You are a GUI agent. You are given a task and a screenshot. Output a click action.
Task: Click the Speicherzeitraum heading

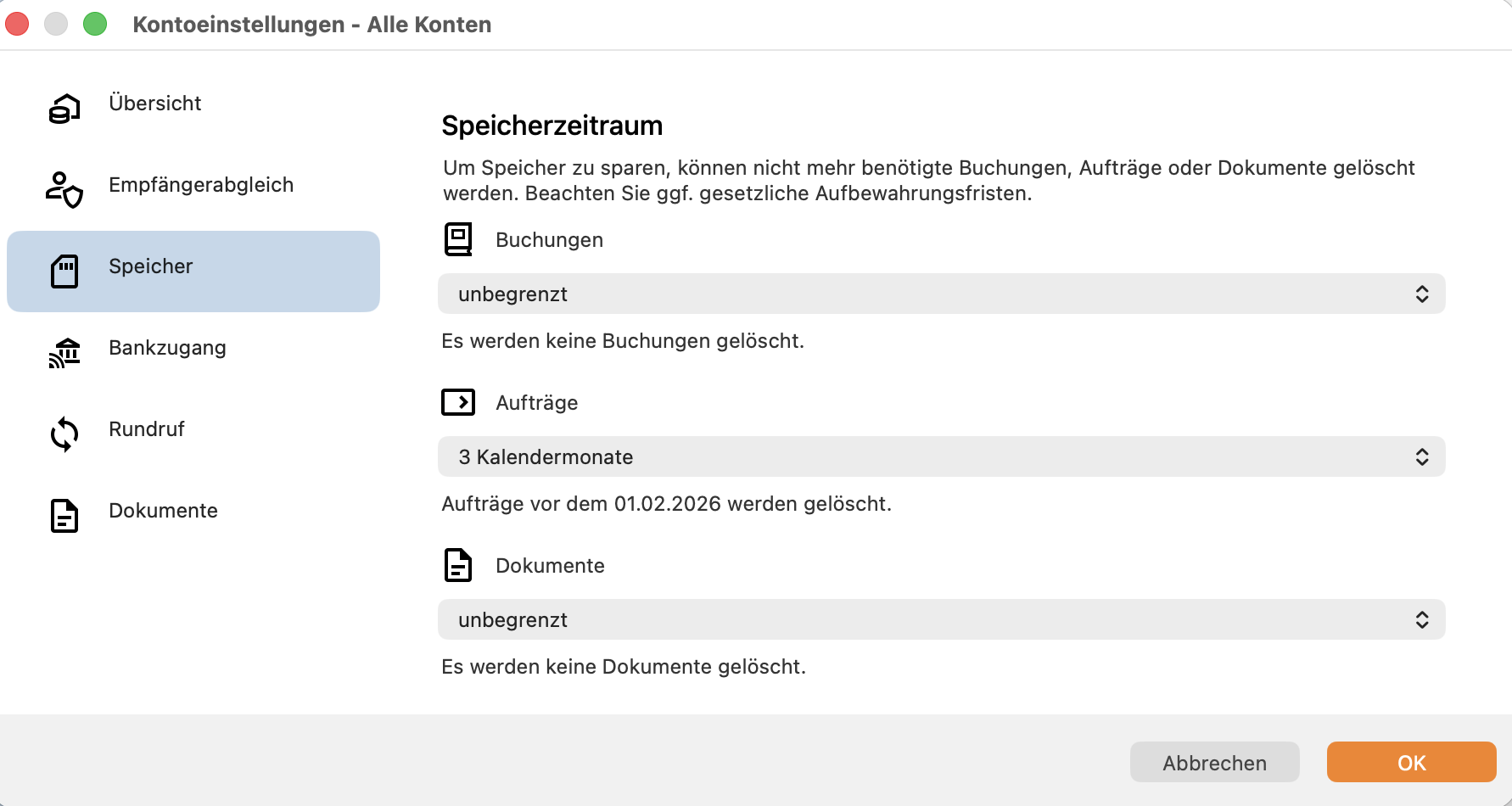[x=552, y=126]
